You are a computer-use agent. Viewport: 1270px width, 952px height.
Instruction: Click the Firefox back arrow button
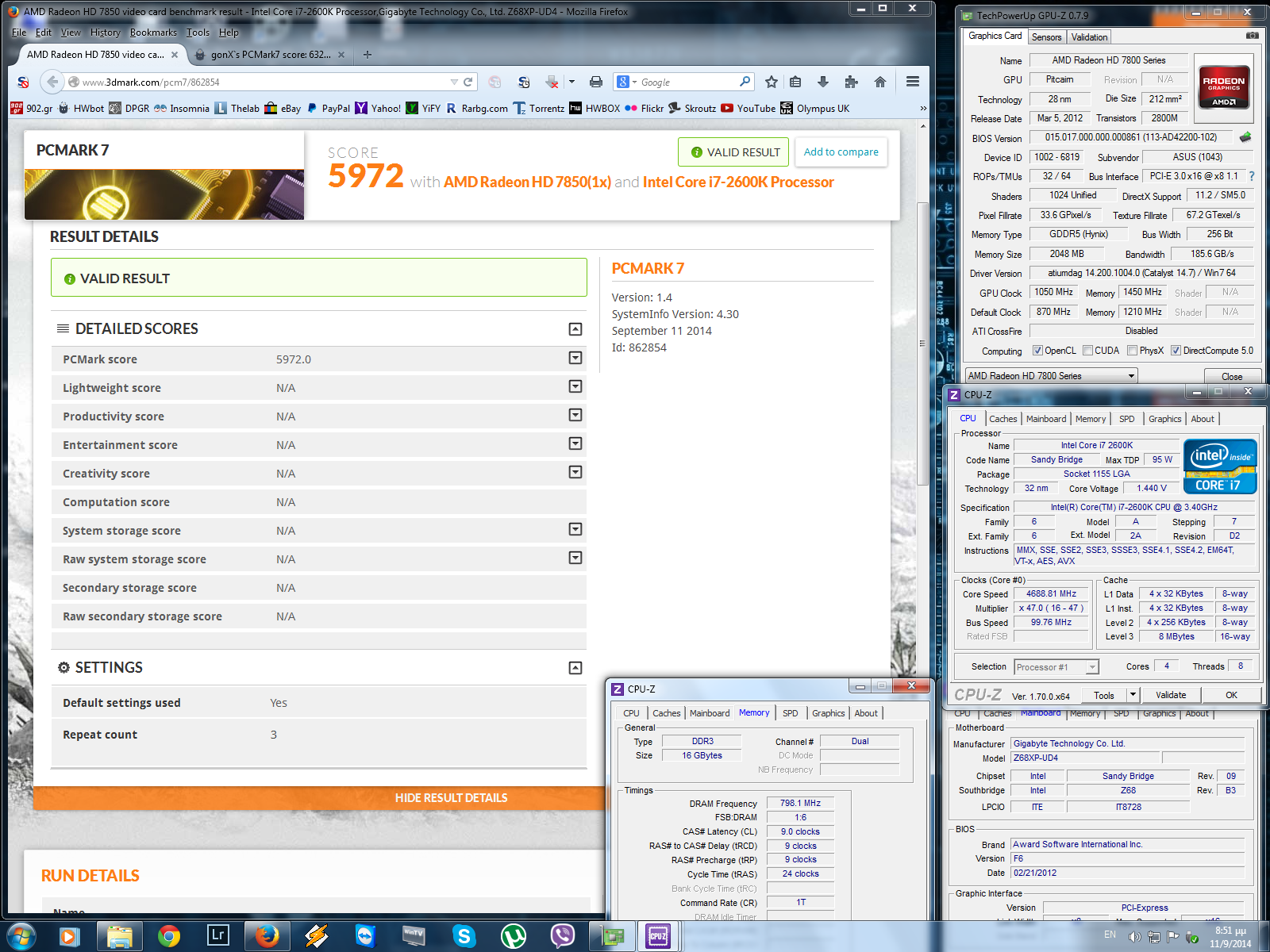pyautogui.click(x=52, y=82)
